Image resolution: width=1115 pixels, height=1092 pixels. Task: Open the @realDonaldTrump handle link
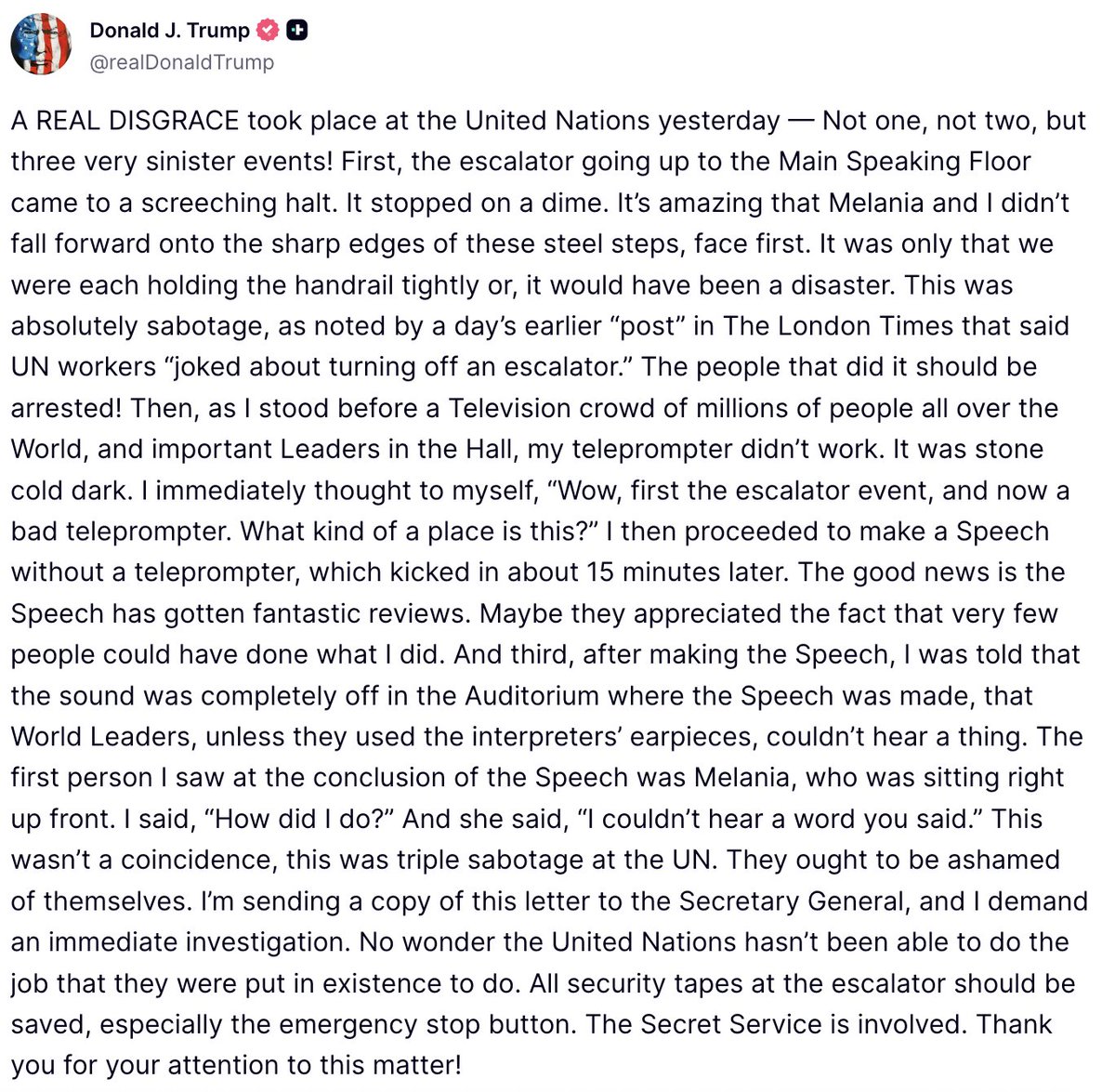pyautogui.click(x=181, y=62)
